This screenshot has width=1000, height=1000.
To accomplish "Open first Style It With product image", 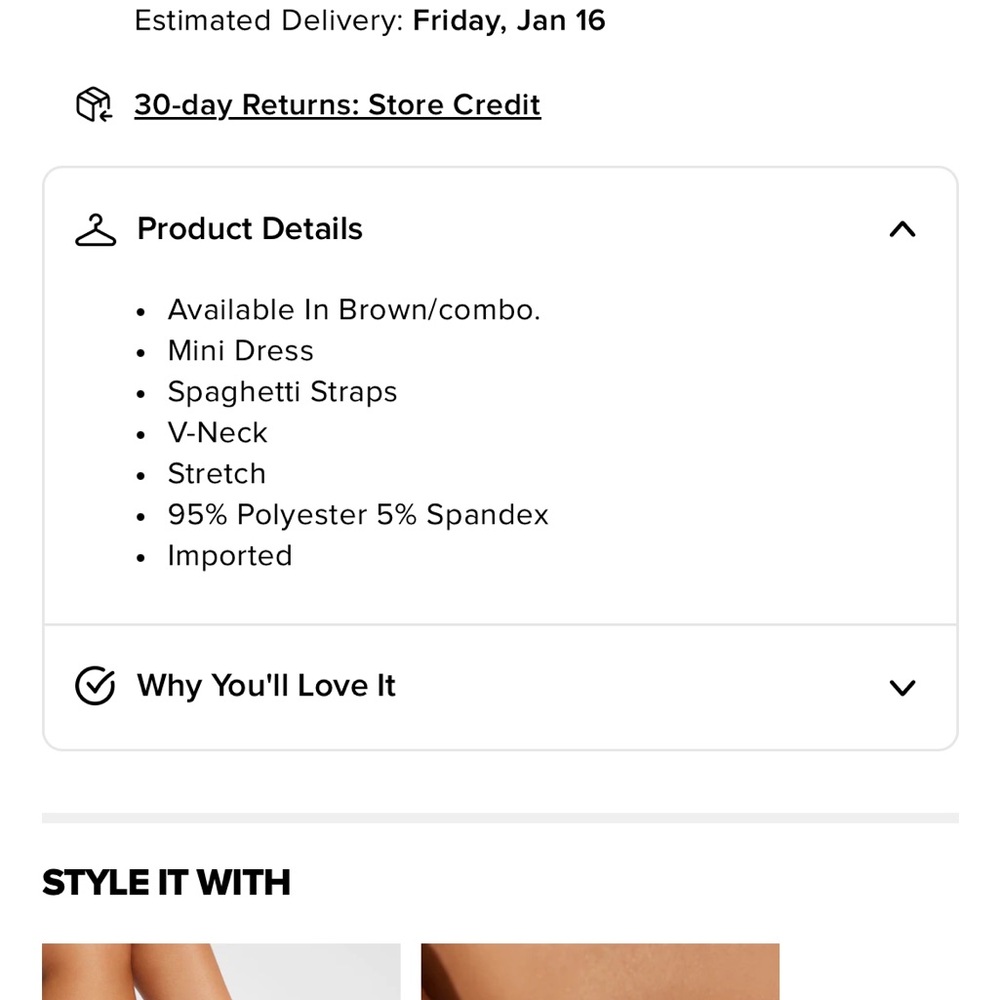I will click(221, 971).
